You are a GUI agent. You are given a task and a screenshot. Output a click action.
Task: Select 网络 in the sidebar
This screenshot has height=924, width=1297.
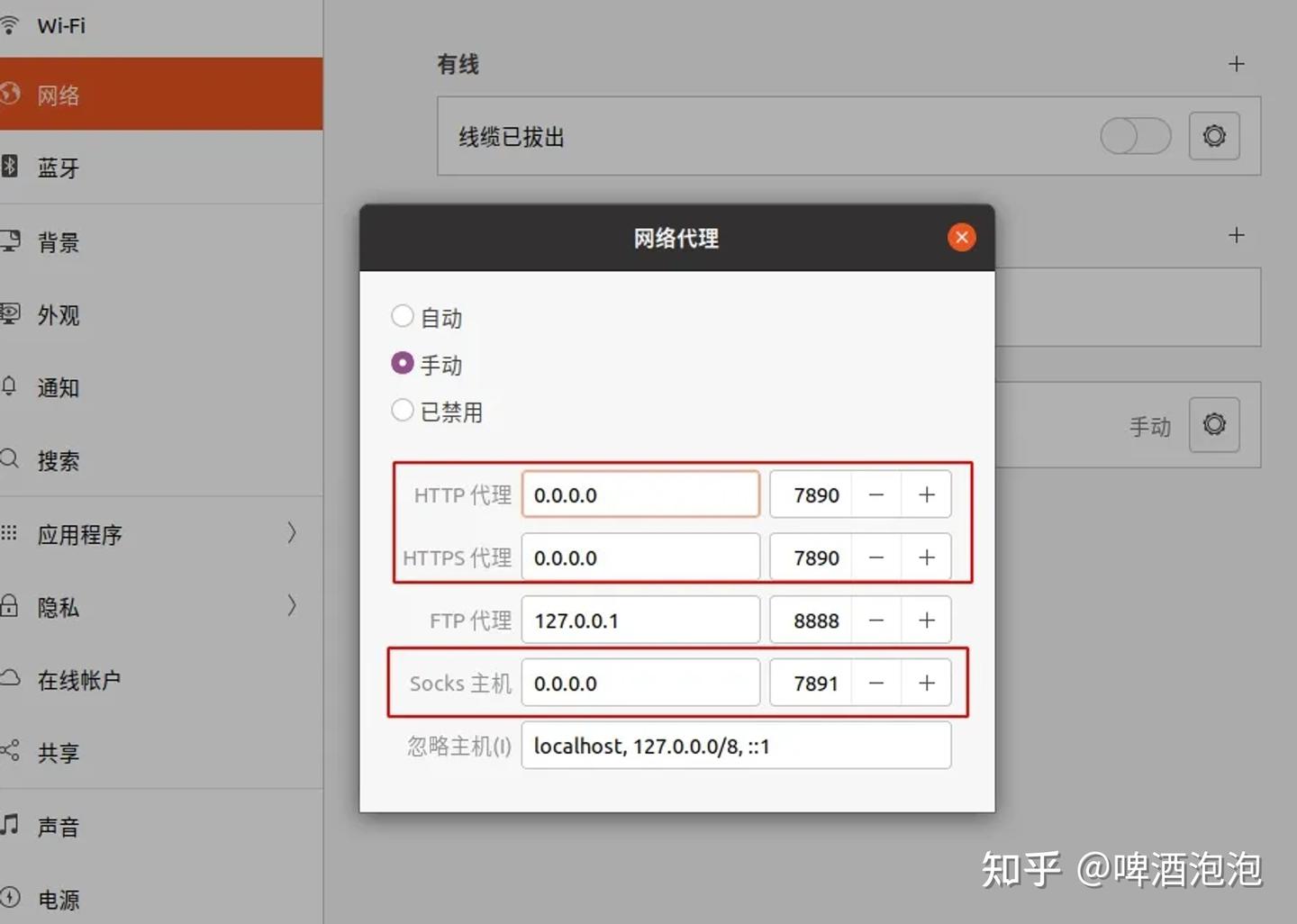pos(60,95)
